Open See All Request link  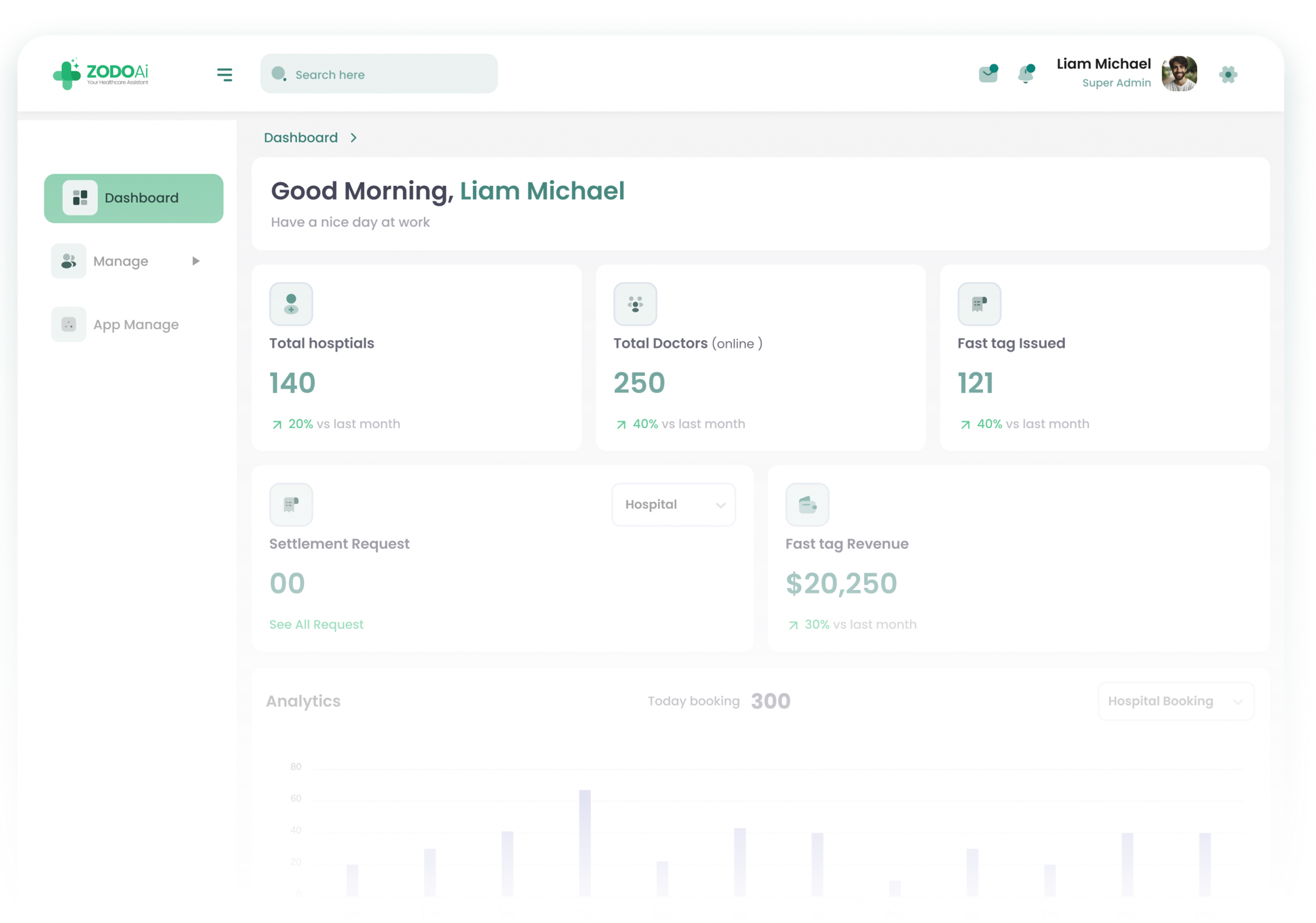[x=316, y=624]
